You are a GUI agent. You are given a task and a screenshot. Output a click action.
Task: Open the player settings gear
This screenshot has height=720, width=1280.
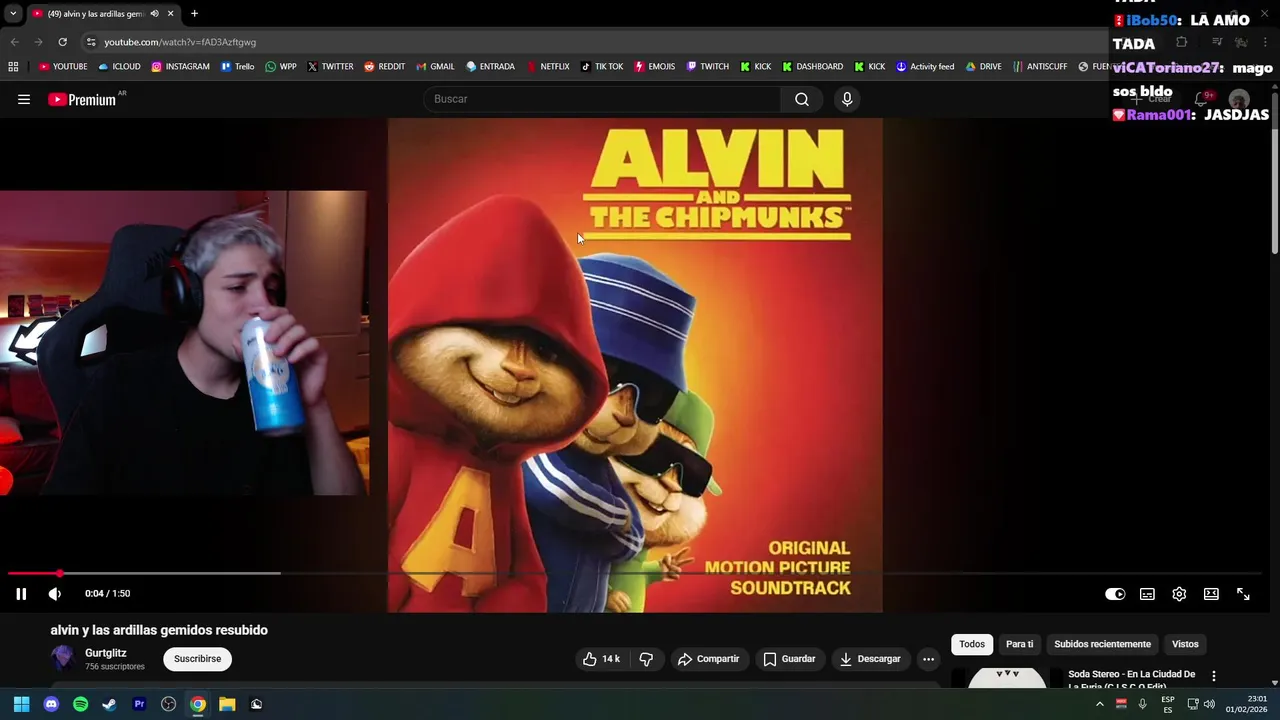coord(1179,594)
